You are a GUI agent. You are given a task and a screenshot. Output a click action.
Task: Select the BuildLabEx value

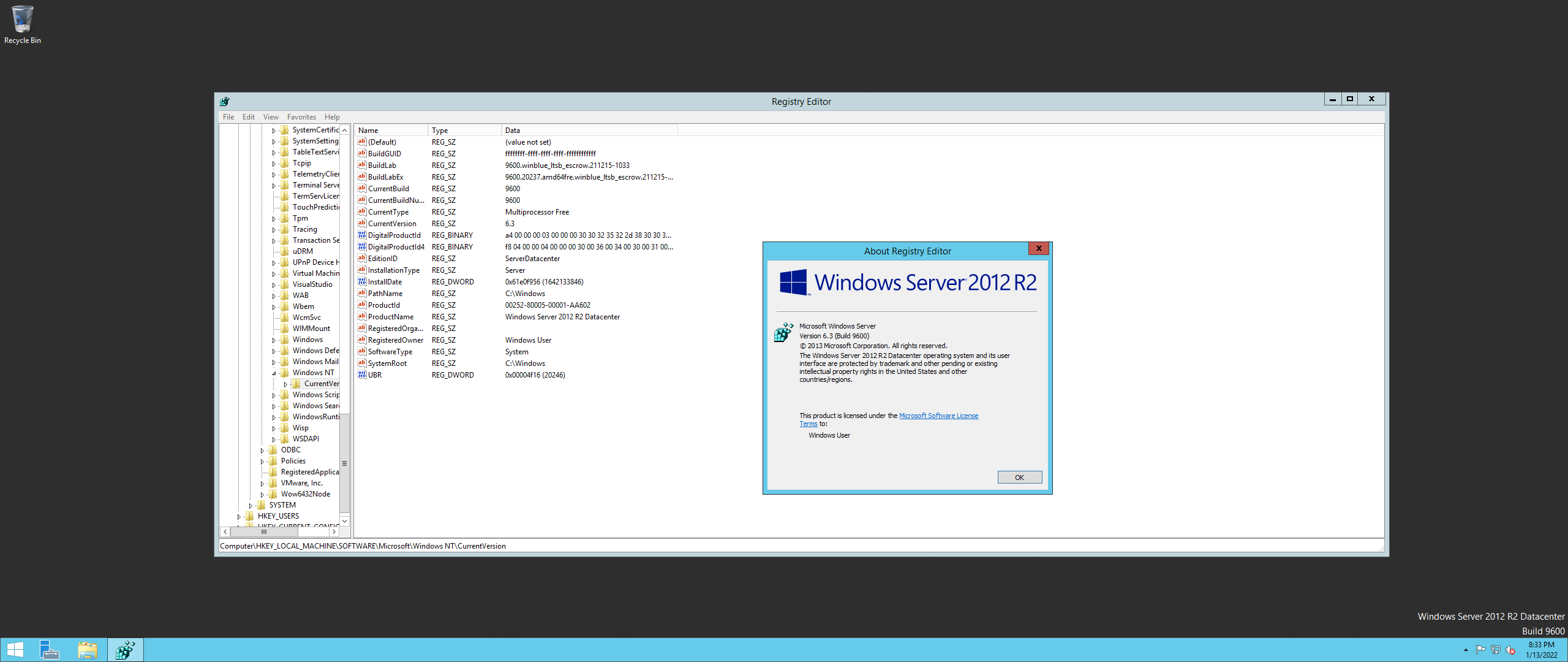[385, 177]
